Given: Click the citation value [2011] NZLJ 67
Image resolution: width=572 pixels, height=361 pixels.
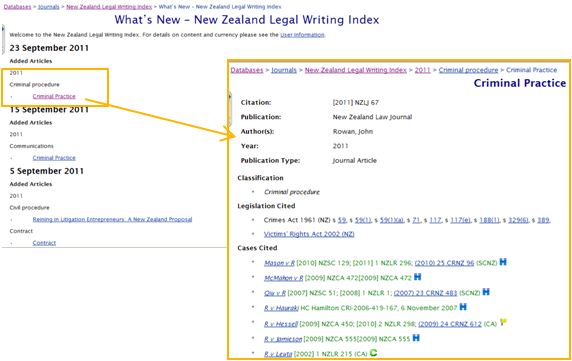Looking at the screenshot, I should (356, 102).
